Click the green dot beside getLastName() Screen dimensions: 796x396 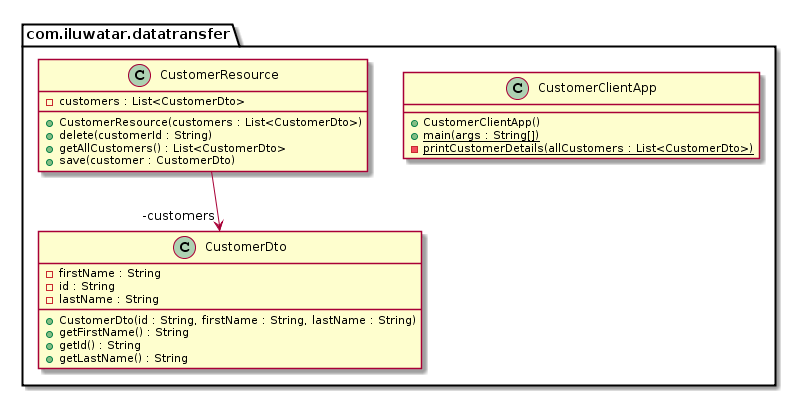click(x=49, y=359)
